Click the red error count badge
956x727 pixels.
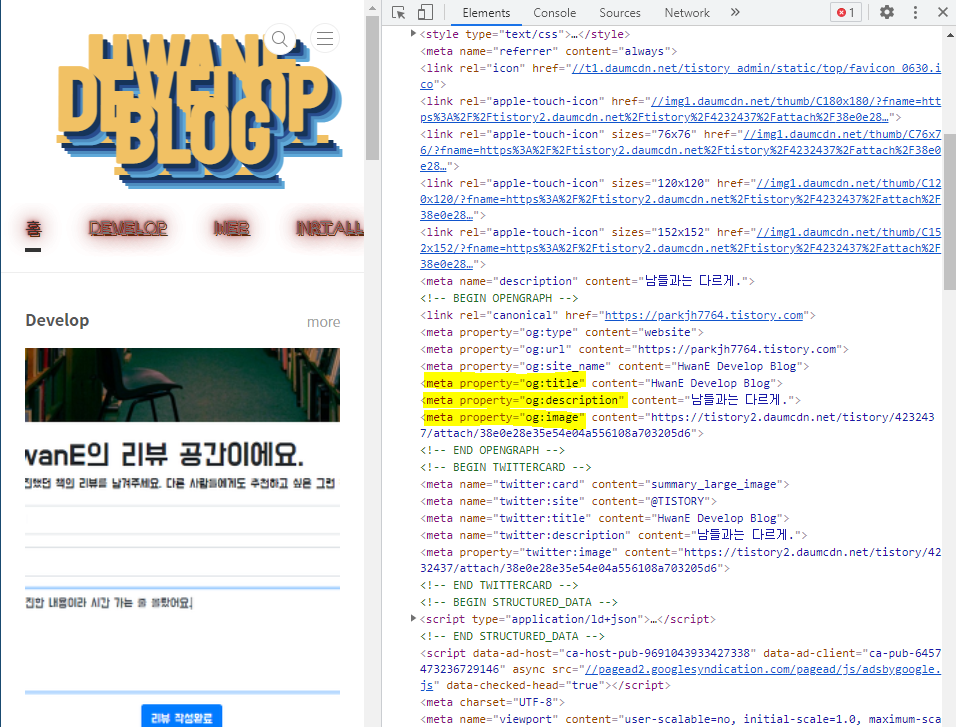846,12
